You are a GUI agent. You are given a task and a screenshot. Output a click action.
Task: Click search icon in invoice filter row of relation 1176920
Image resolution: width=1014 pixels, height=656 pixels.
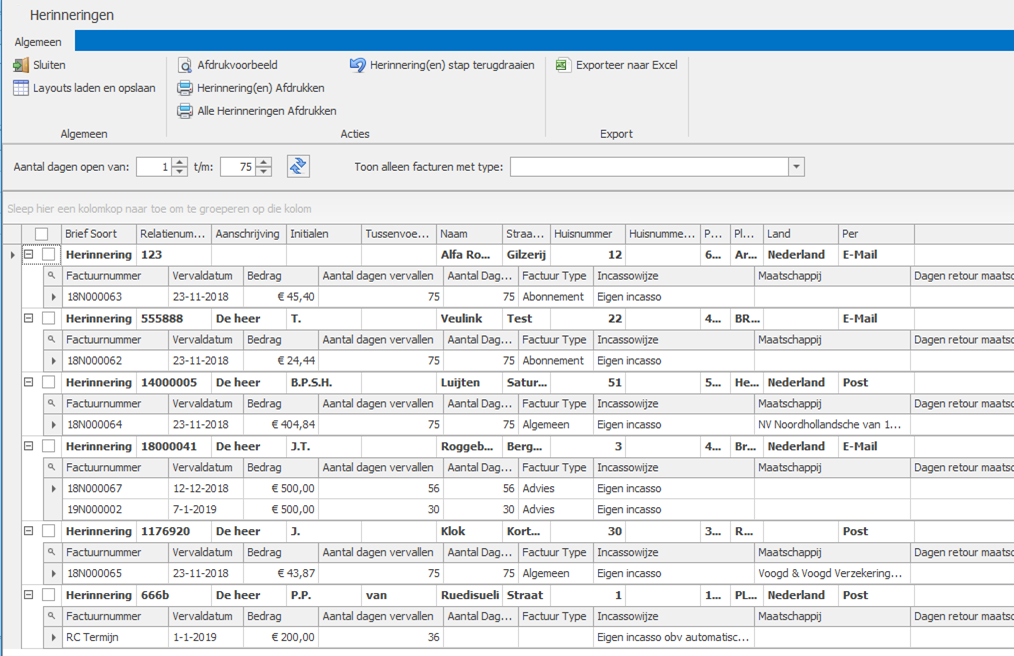pyautogui.click(x=51, y=551)
